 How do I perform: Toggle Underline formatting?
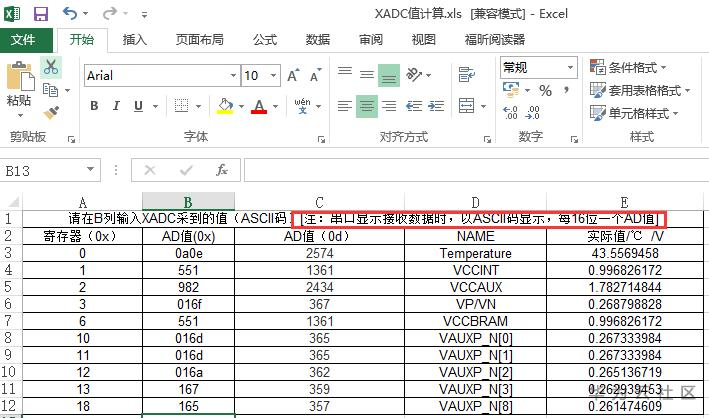(138, 106)
